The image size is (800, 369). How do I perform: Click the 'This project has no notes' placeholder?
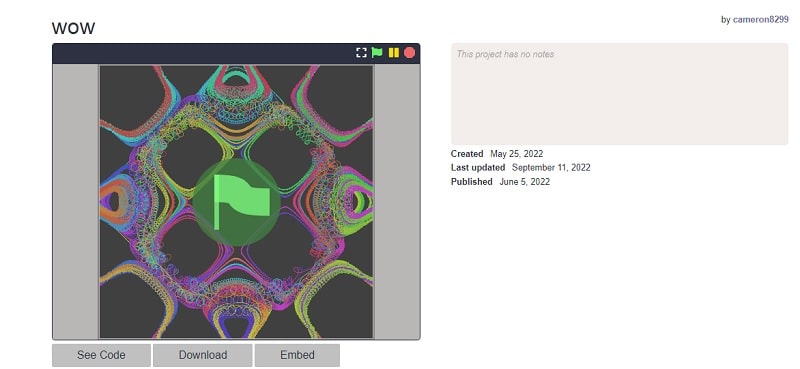tap(505, 54)
